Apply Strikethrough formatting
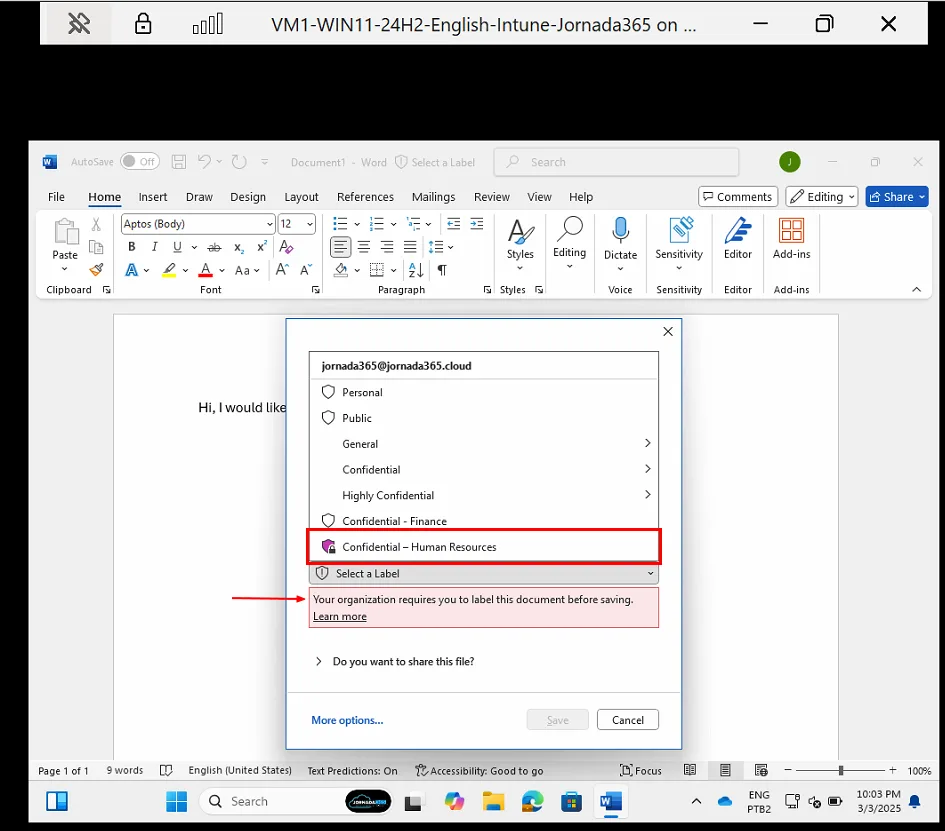 214,247
